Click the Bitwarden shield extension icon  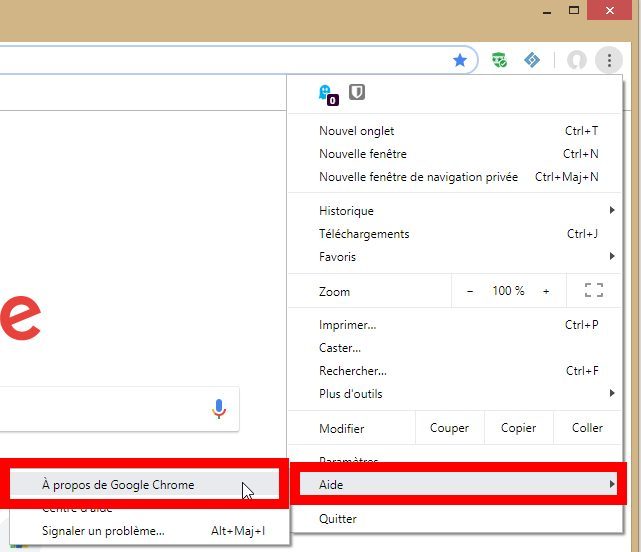(357, 92)
